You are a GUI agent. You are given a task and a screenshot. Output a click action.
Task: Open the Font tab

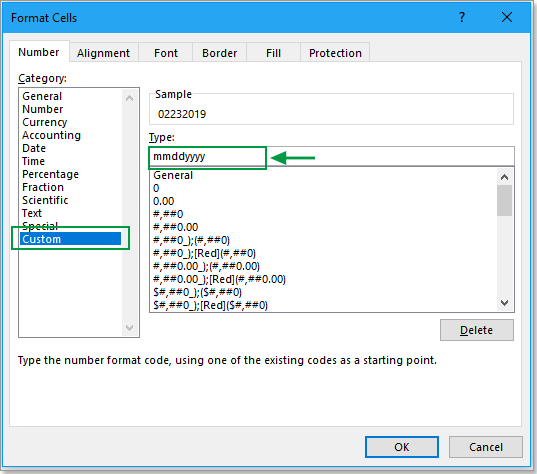166,53
